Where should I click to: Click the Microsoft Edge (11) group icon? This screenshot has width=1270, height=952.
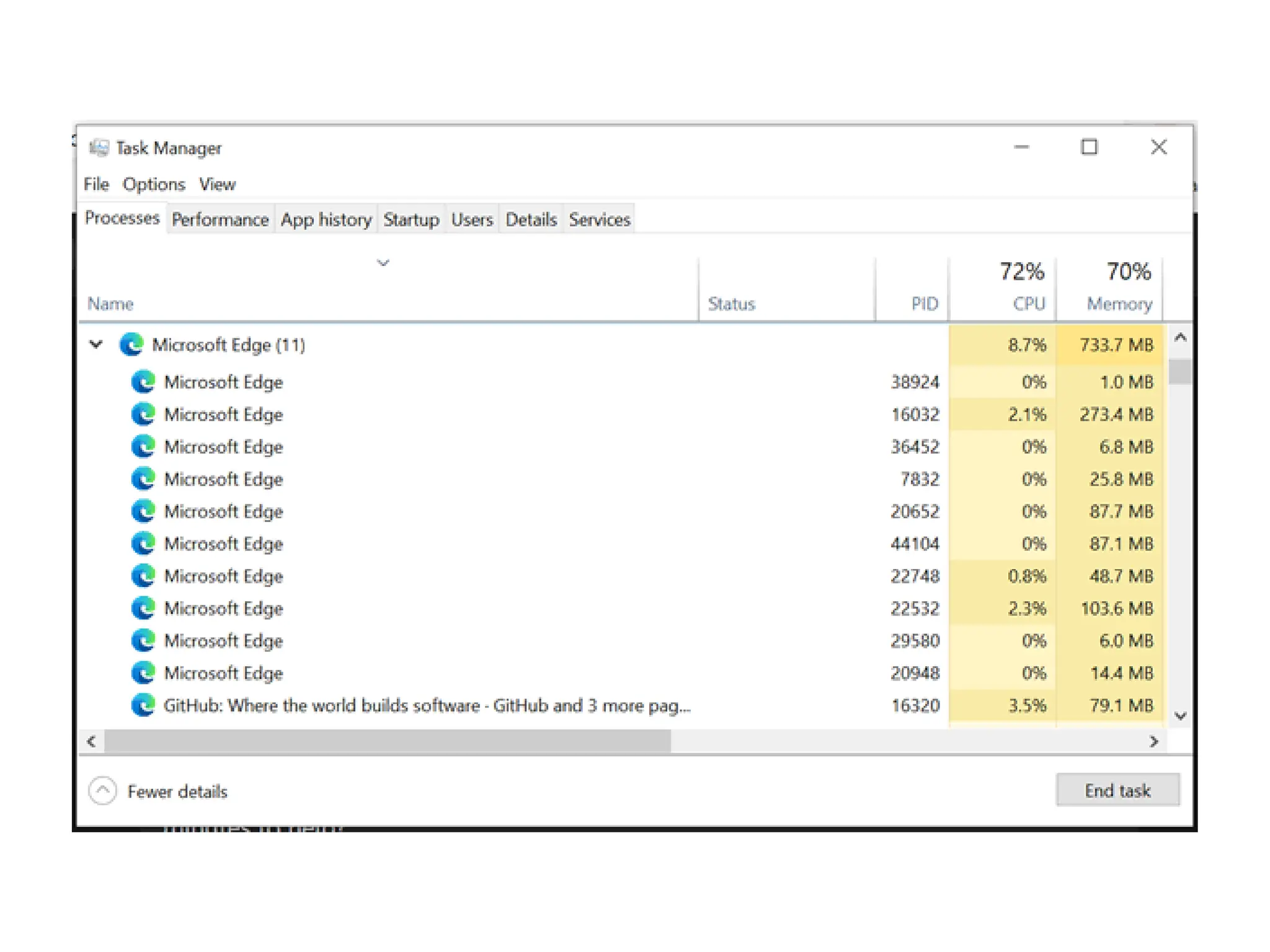(131, 345)
